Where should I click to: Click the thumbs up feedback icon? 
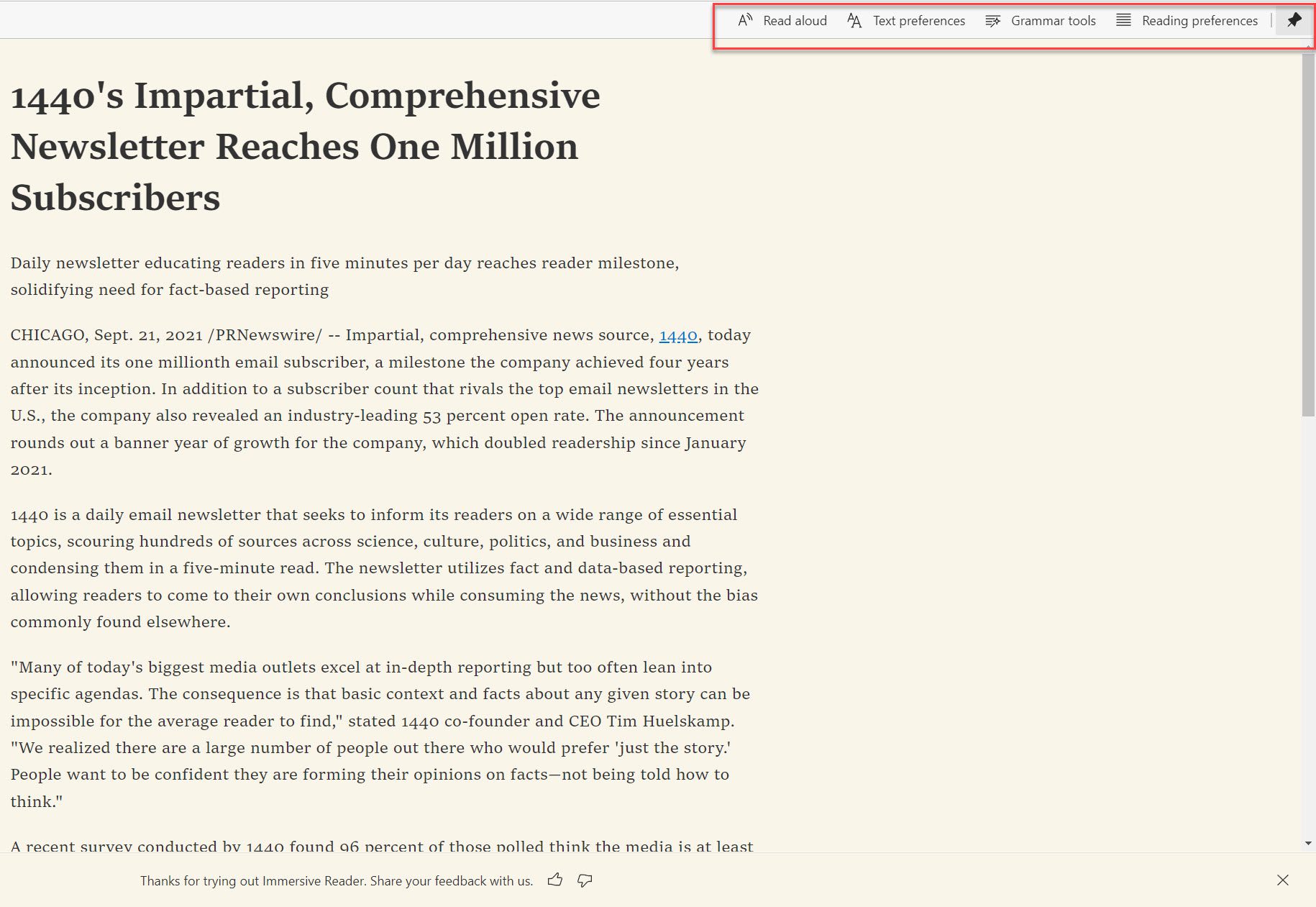555,880
